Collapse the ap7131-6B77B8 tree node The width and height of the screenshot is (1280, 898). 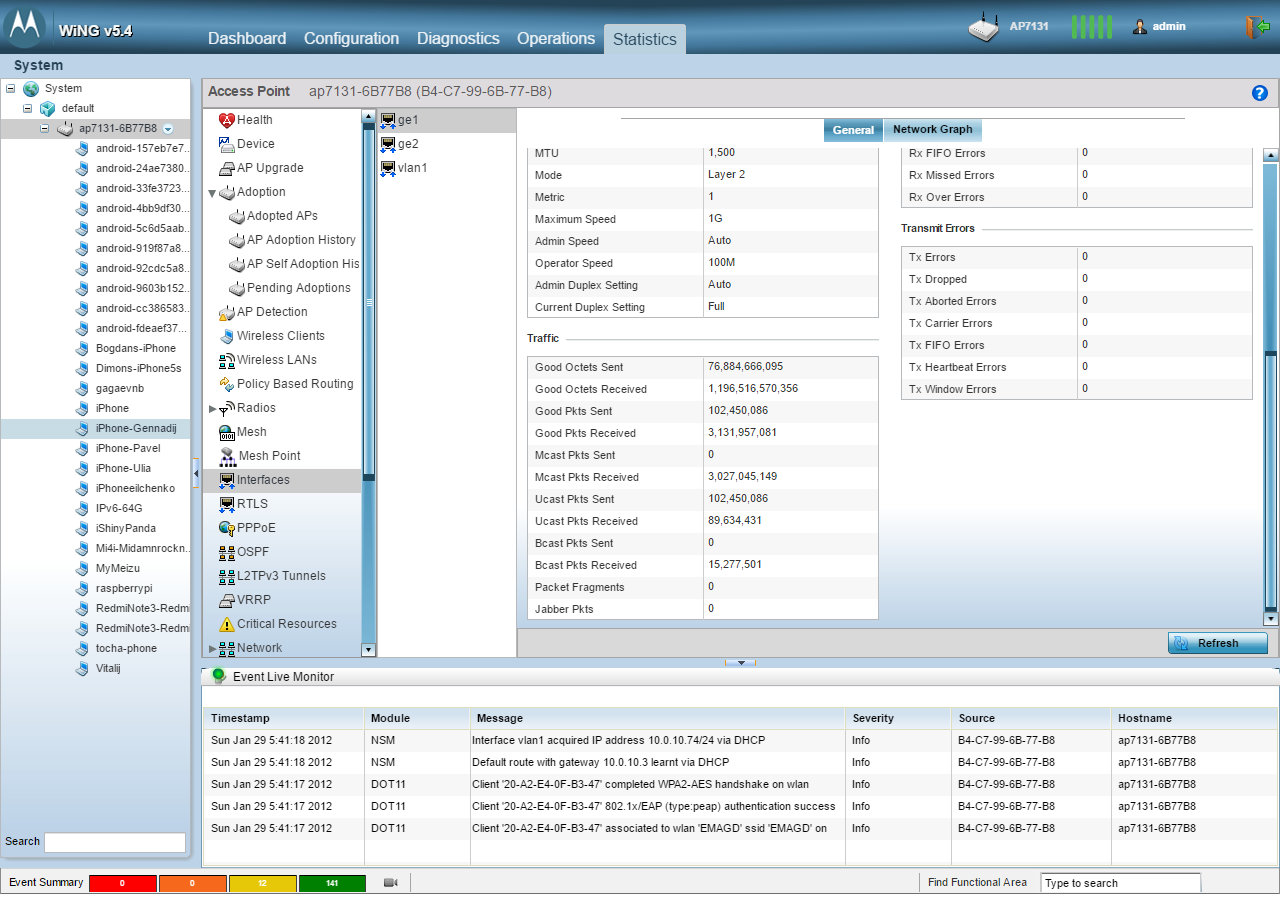click(45, 128)
